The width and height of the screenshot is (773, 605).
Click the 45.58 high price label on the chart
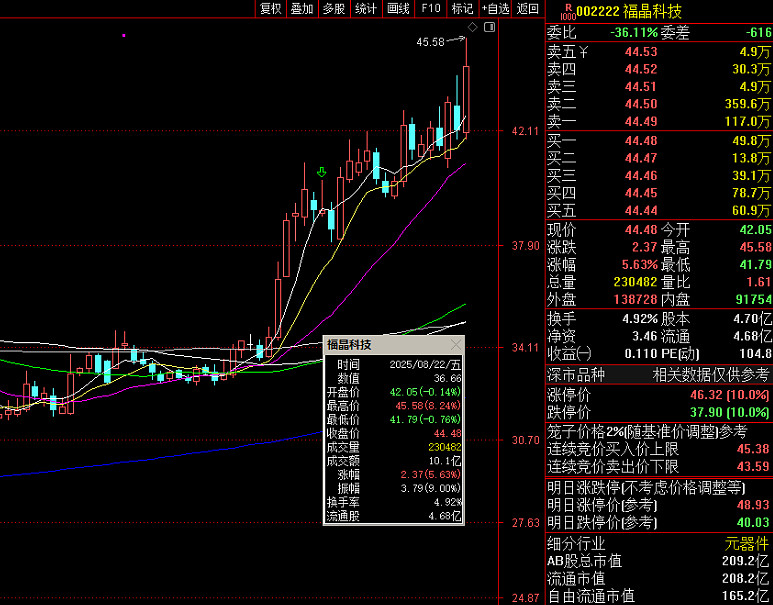(430, 42)
